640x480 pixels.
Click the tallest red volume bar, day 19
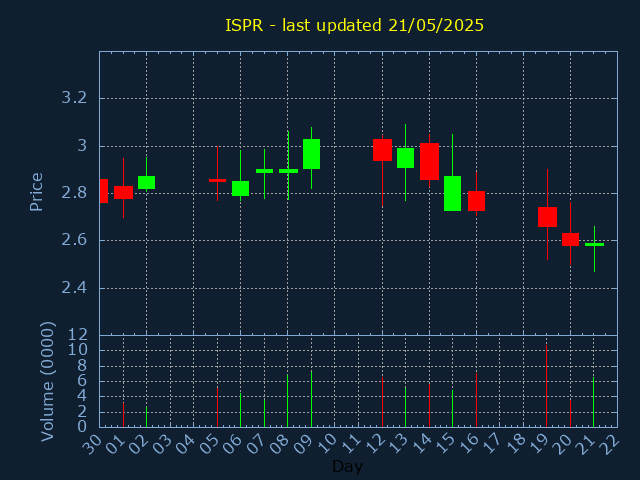(547, 386)
